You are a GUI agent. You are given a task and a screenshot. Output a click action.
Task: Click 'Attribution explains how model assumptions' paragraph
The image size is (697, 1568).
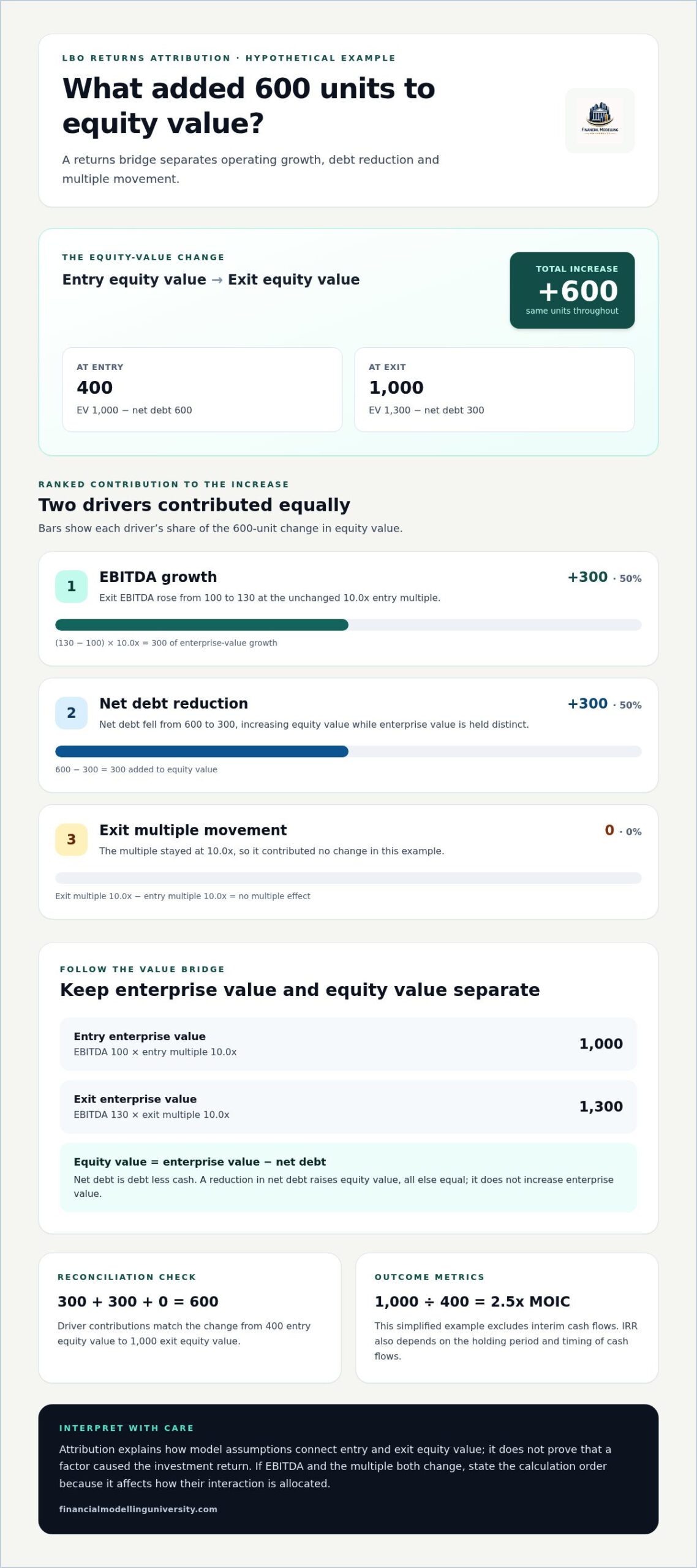(x=335, y=1466)
